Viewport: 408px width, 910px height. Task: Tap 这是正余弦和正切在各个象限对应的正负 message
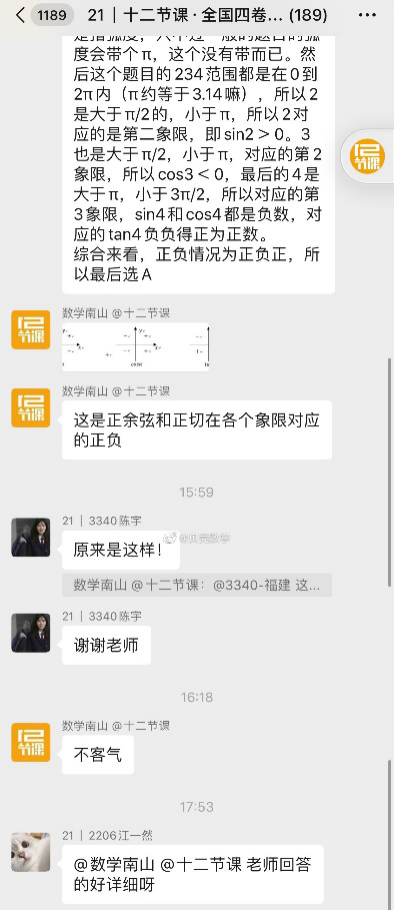pyautogui.click(x=197, y=430)
